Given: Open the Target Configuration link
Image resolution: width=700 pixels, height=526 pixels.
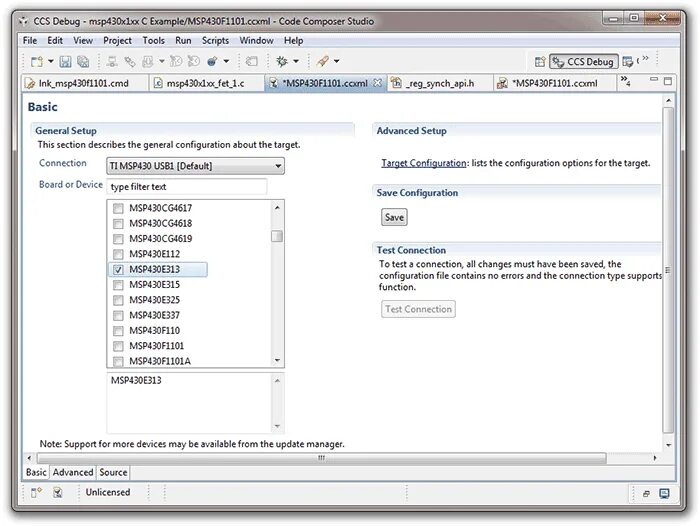Looking at the screenshot, I should (424, 163).
